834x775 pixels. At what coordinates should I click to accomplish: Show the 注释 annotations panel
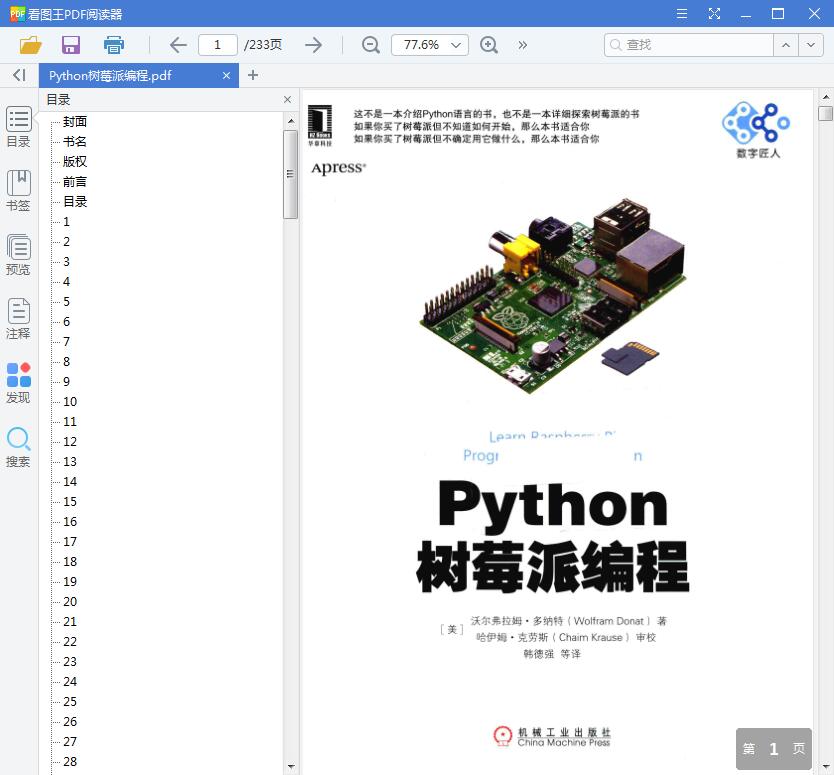click(18, 318)
